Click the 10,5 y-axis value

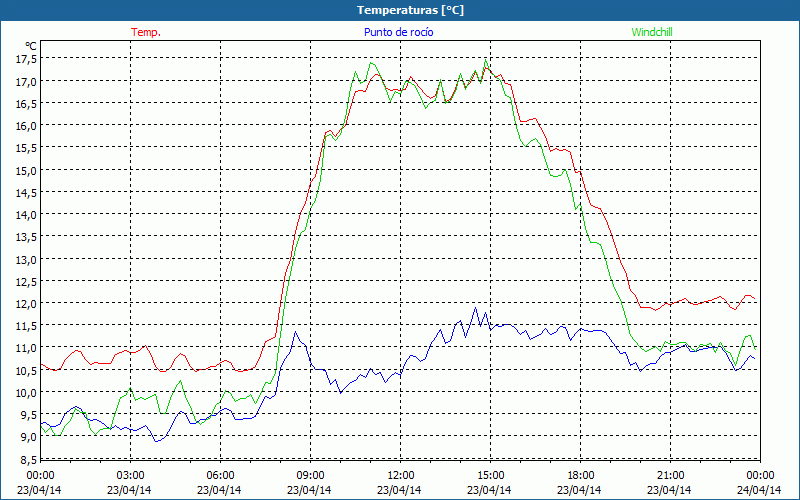26,370
